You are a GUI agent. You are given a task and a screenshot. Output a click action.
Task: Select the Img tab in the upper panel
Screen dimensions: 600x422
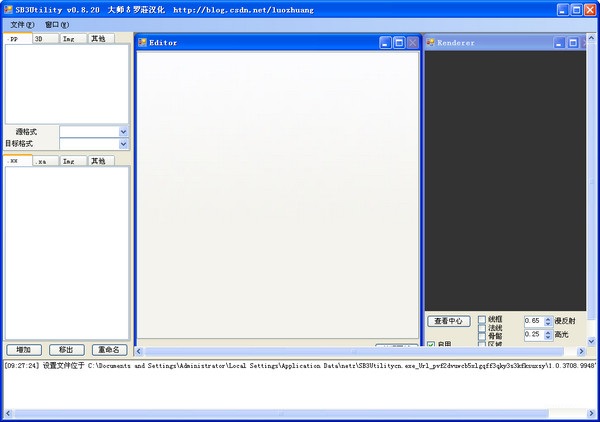point(73,39)
